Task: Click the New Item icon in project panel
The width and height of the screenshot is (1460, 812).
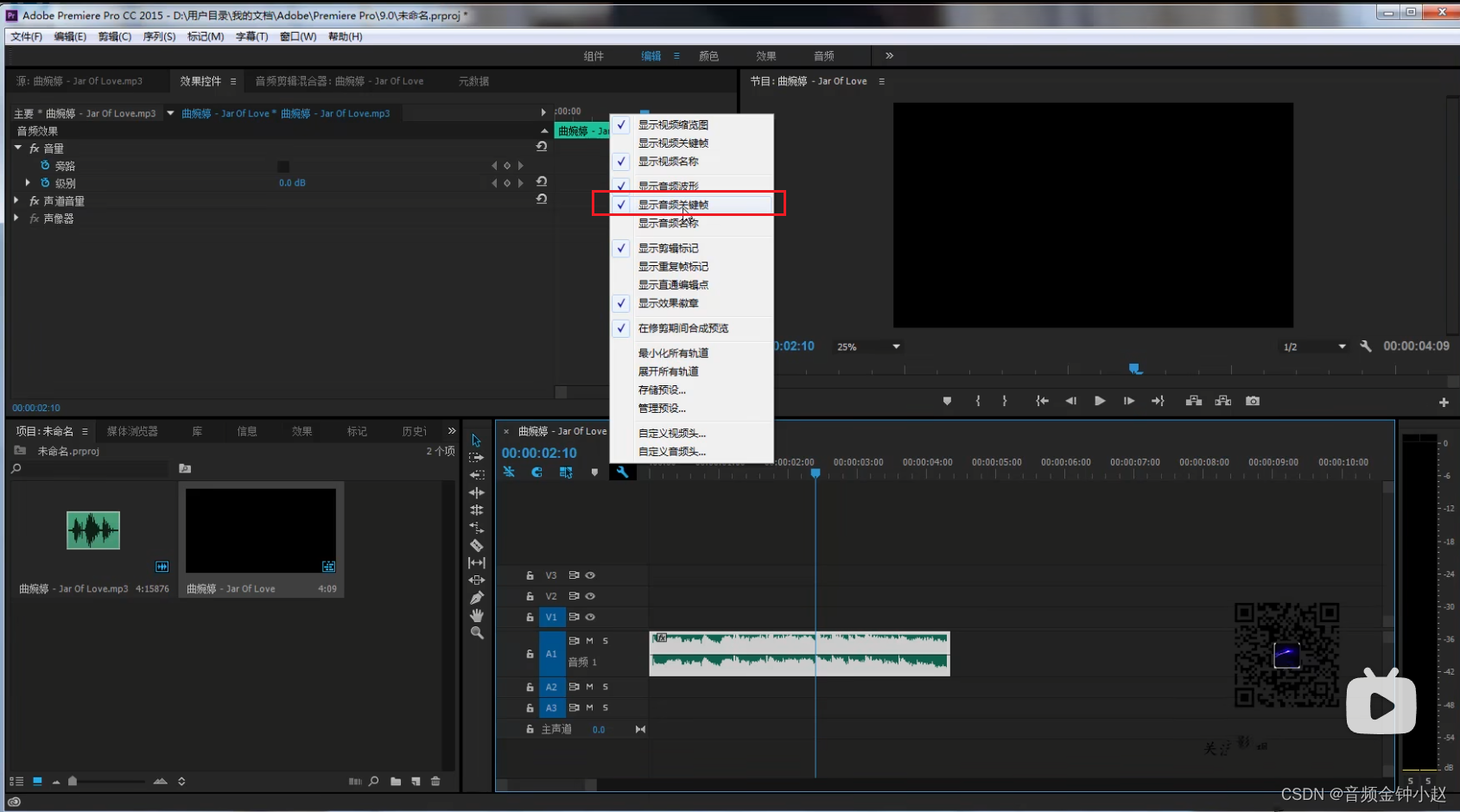Action: click(x=416, y=781)
